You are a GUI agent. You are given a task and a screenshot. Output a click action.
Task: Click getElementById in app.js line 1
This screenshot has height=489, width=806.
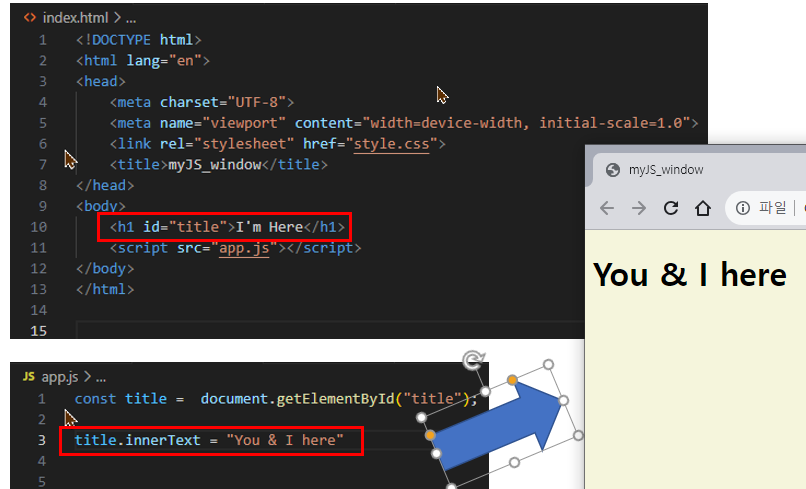point(335,399)
